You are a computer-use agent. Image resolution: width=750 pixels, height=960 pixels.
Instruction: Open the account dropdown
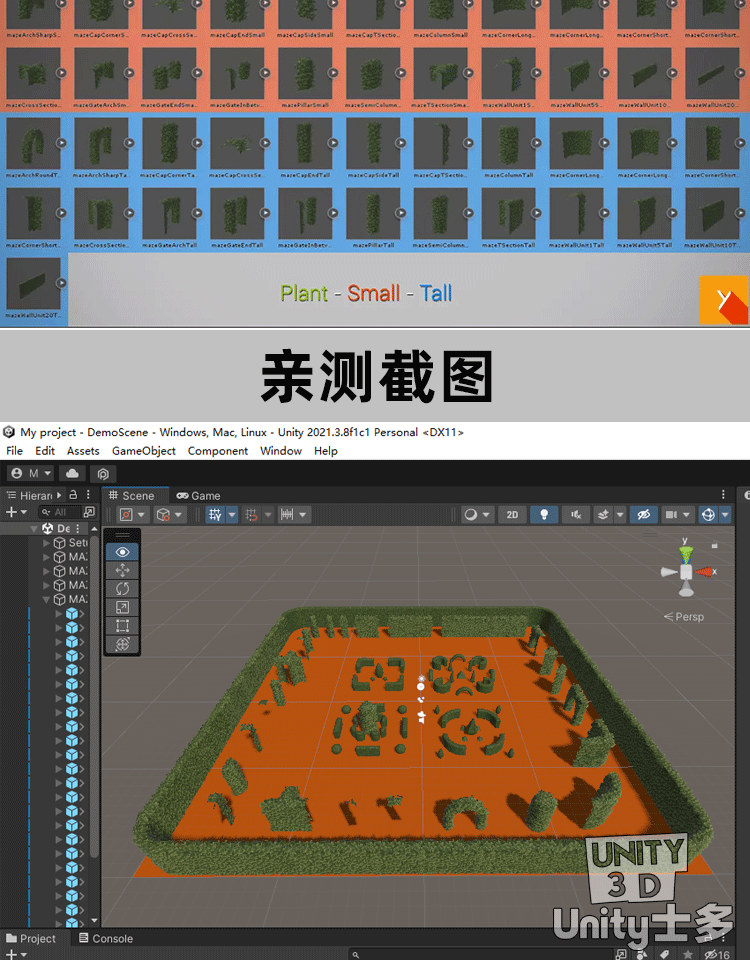tap(31, 473)
